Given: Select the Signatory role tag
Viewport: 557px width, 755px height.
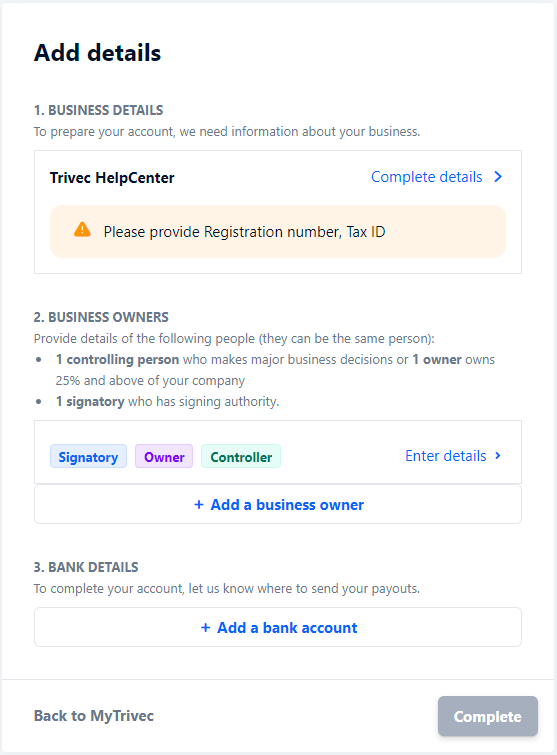Looking at the screenshot, I should pyautogui.click(x=88, y=456).
